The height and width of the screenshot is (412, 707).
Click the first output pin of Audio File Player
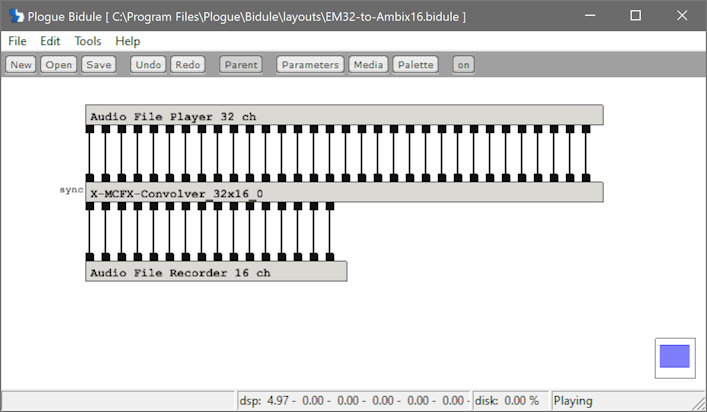pyautogui.click(x=90, y=129)
